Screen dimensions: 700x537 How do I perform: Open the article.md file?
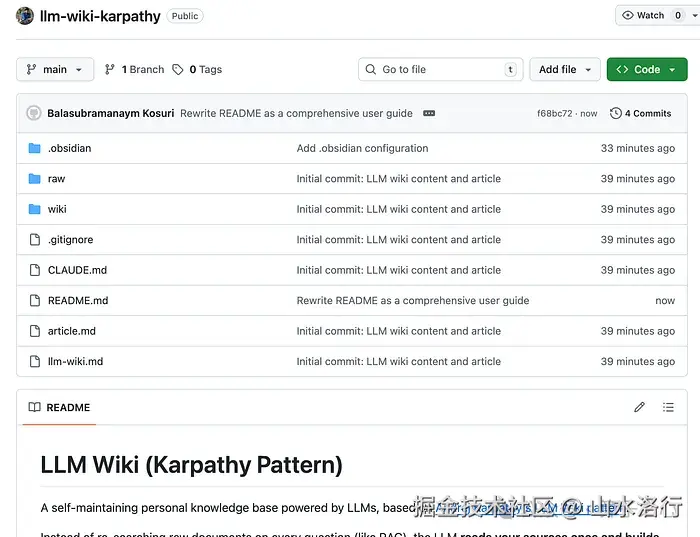click(x=72, y=331)
